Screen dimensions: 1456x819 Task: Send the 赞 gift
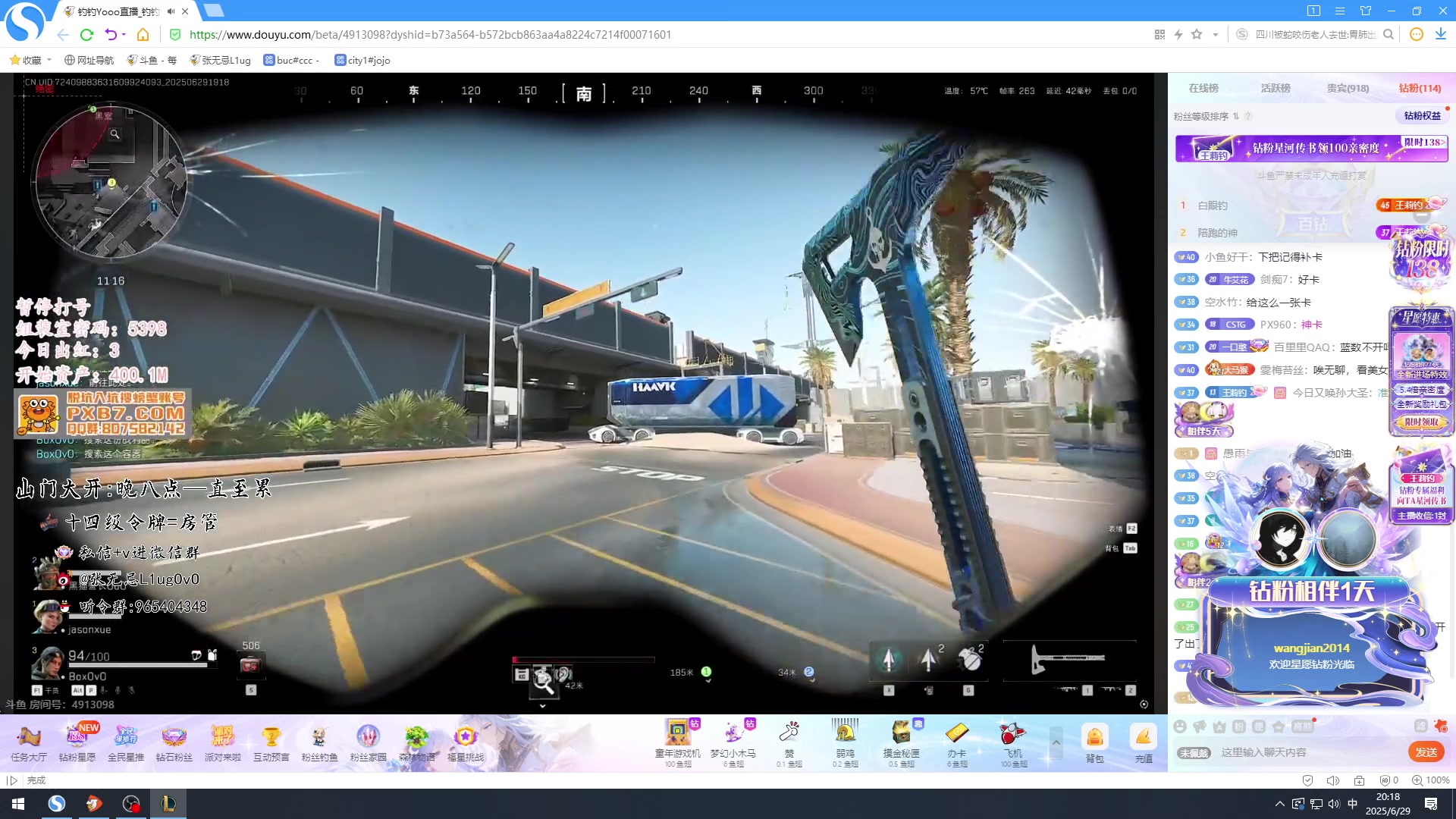coord(789,742)
